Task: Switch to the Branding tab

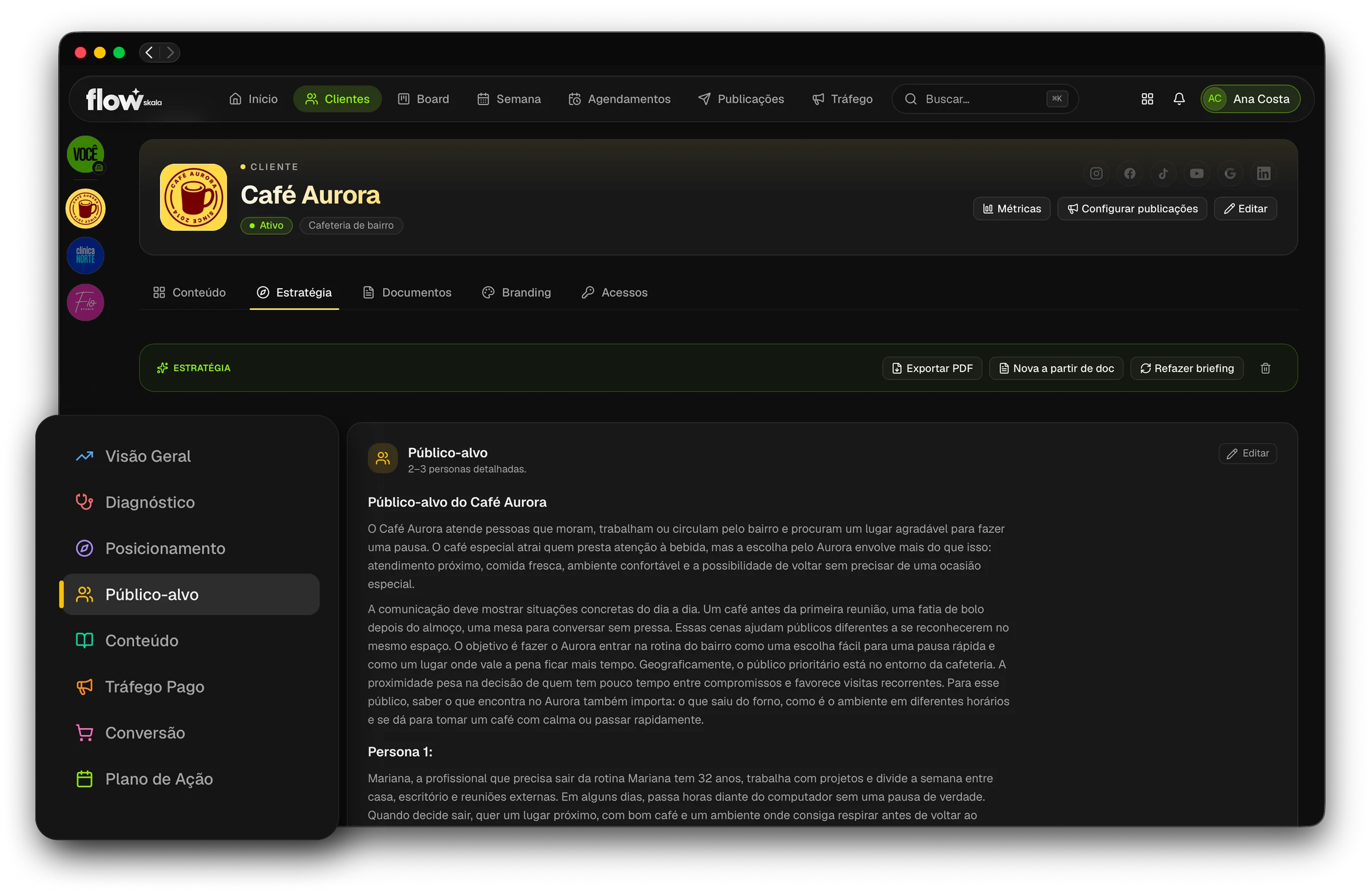Action: 517,292
